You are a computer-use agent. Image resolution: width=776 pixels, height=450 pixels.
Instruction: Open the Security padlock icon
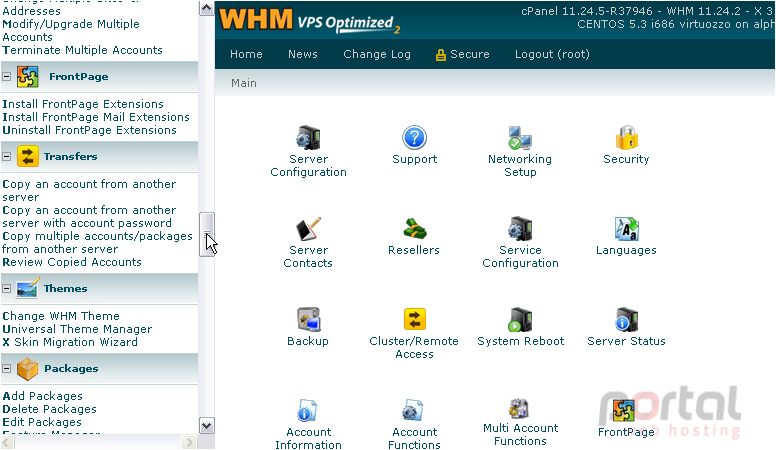(626, 138)
